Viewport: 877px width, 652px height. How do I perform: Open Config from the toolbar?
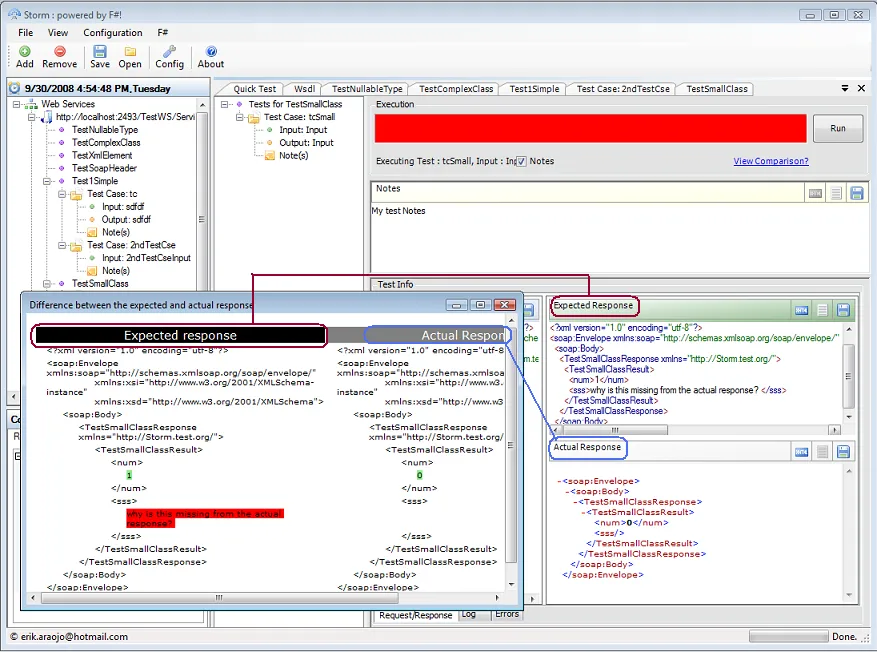pos(169,57)
